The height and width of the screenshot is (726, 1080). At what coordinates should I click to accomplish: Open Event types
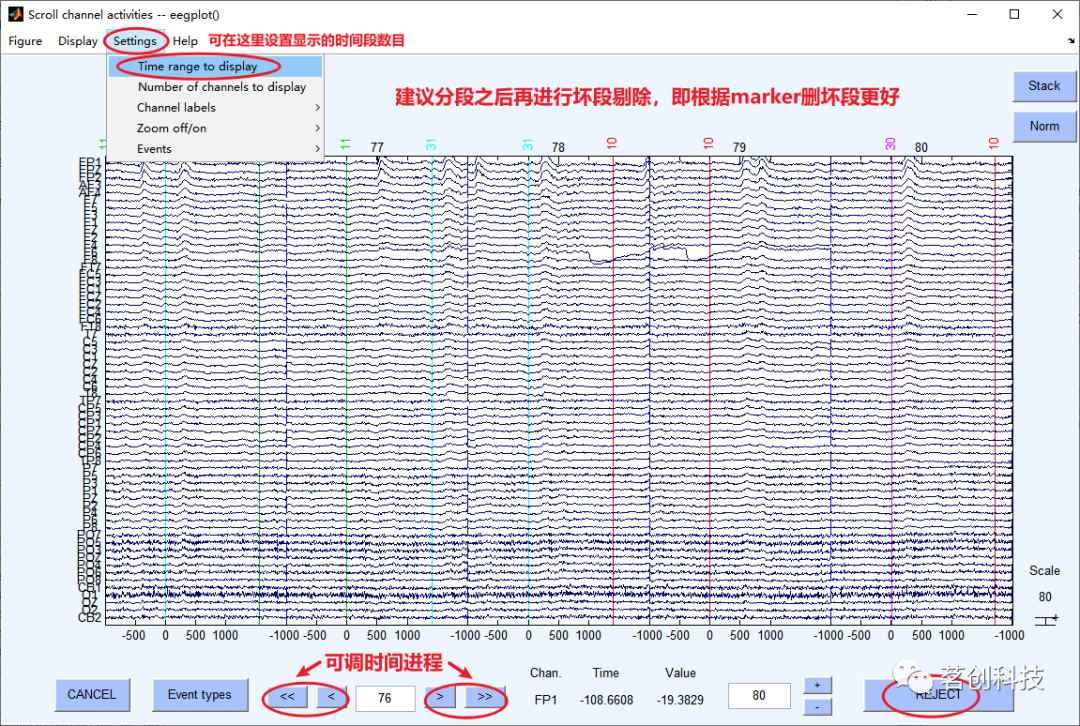coord(200,695)
